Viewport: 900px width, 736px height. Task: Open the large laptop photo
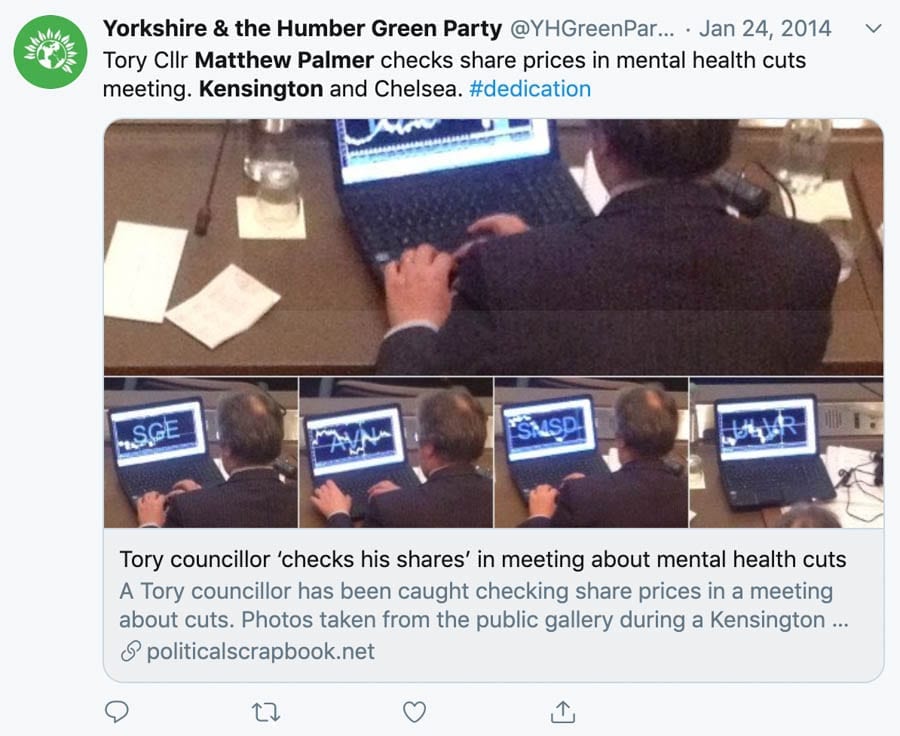pos(494,247)
